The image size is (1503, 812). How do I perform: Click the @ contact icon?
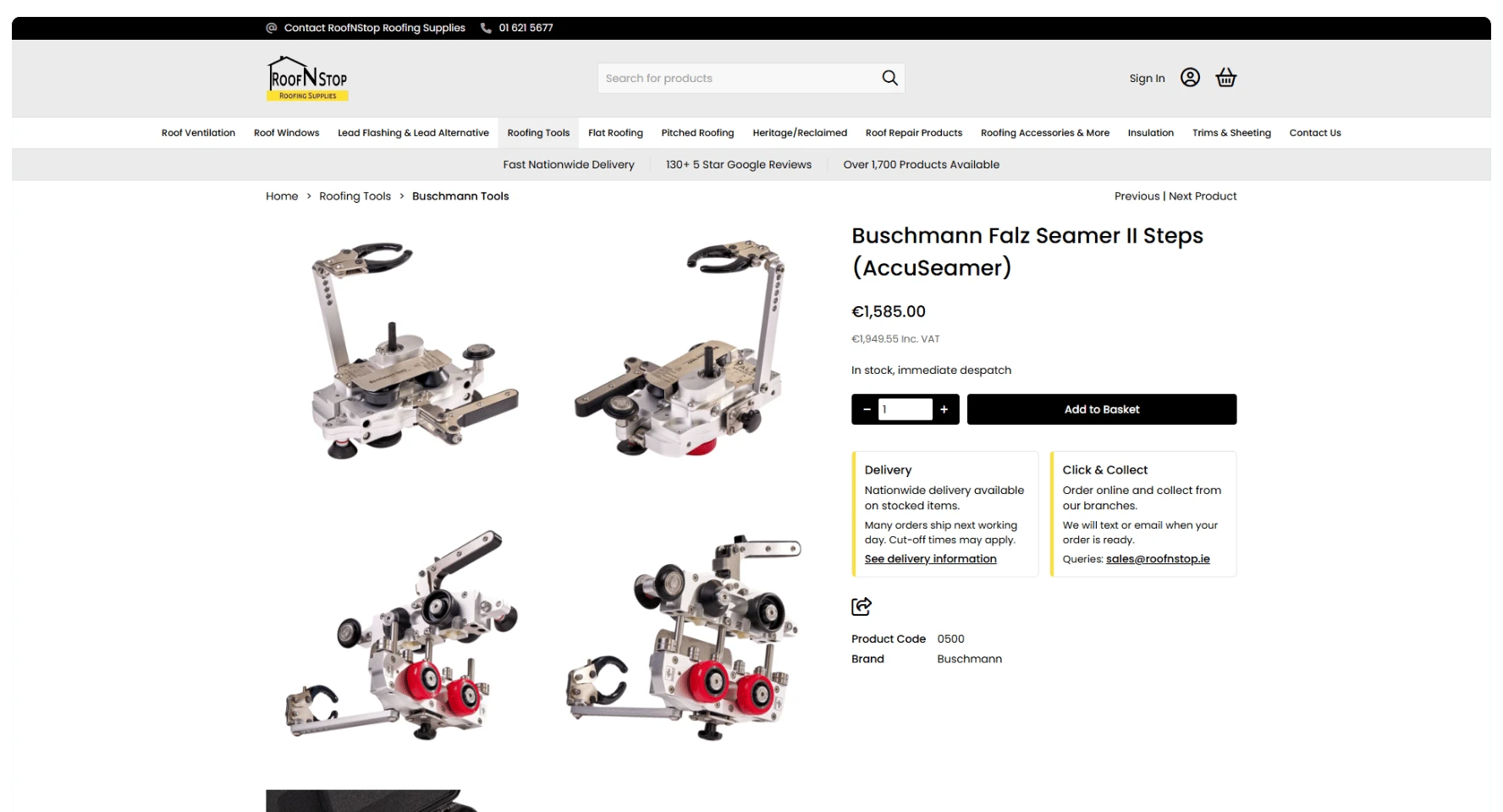[x=272, y=28]
